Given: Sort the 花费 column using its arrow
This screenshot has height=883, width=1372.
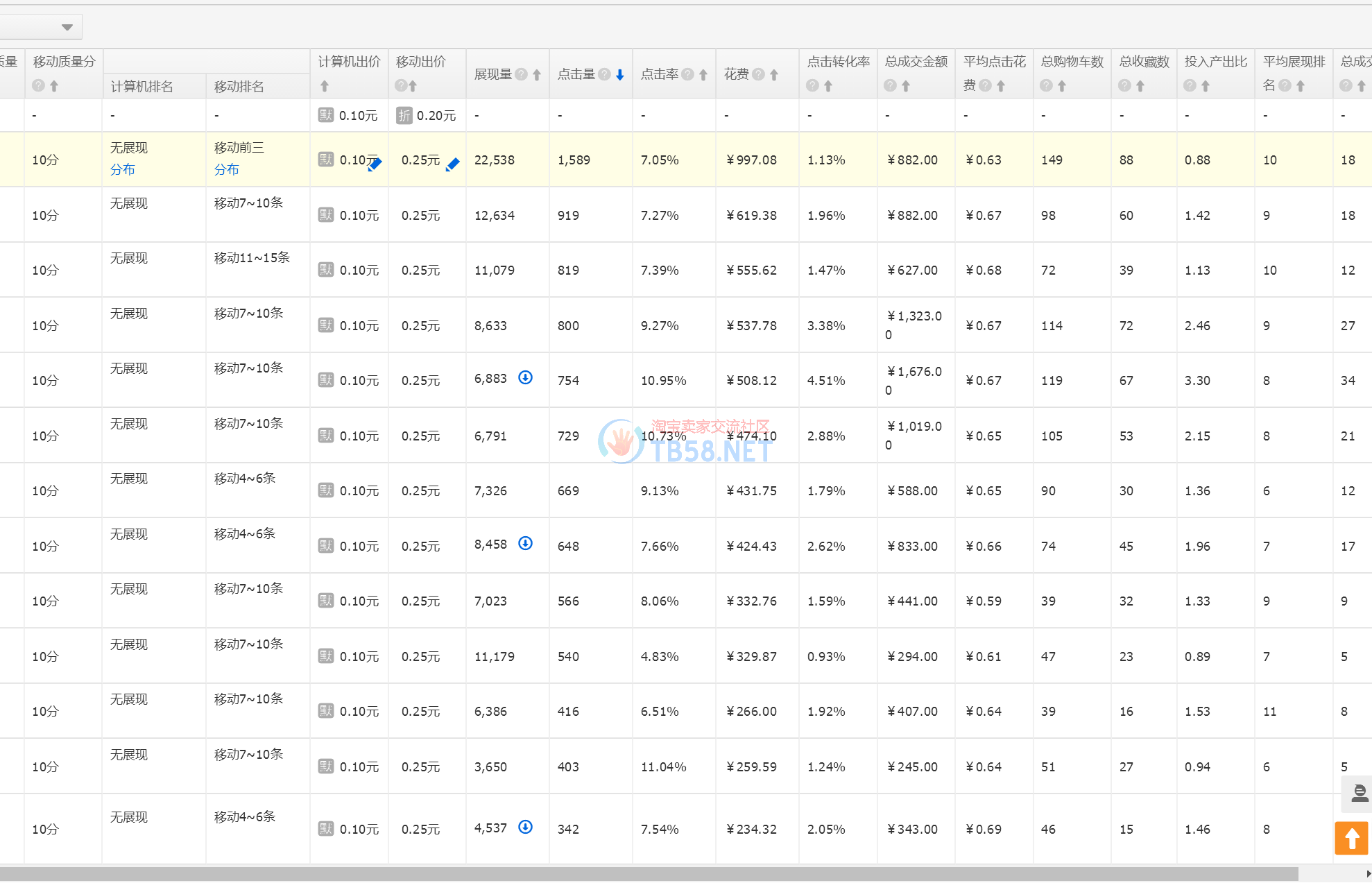Looking at the screenshot, I should (774, 75).
